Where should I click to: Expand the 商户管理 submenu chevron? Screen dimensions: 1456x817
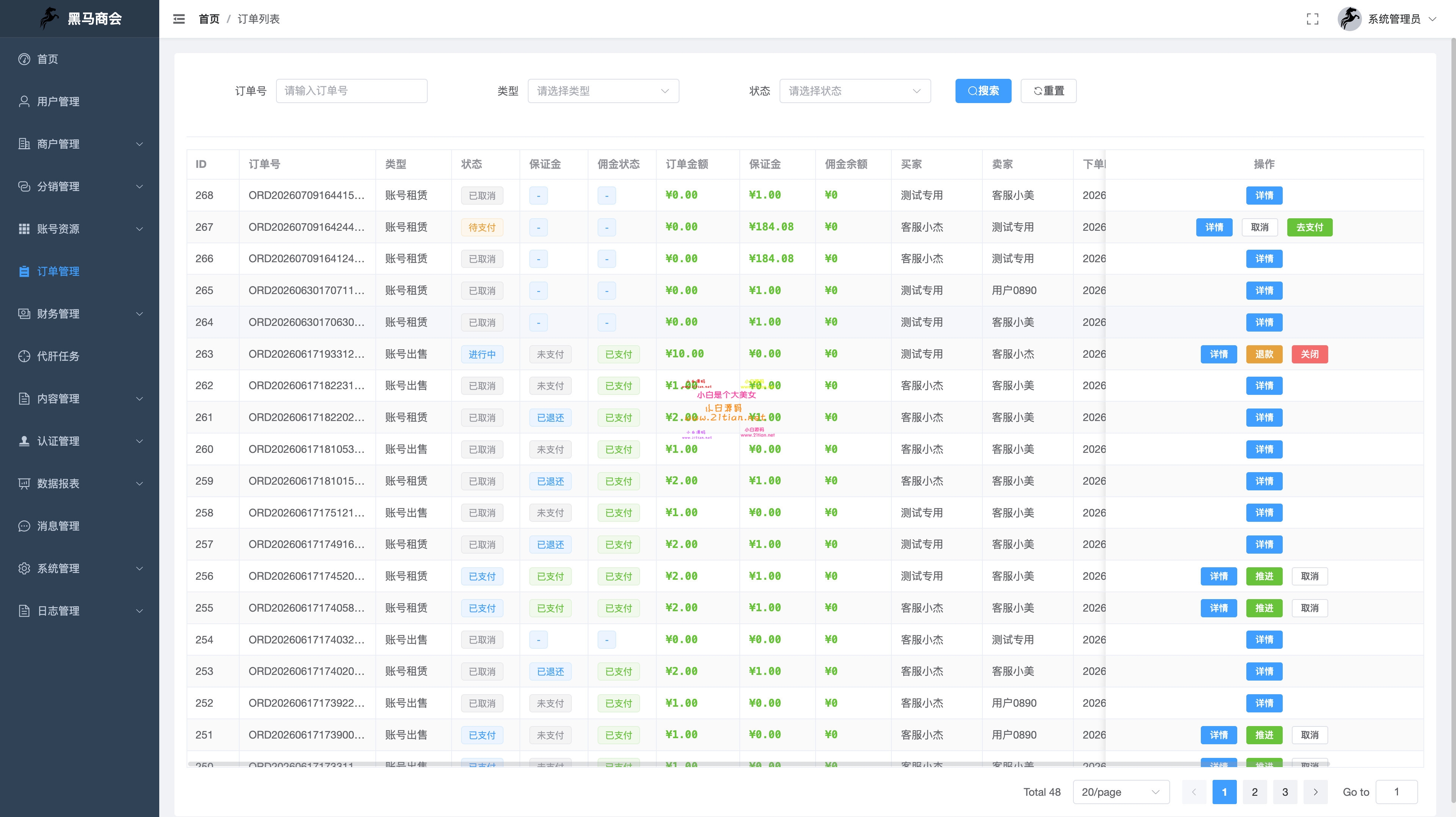click(x=139, y=144)
